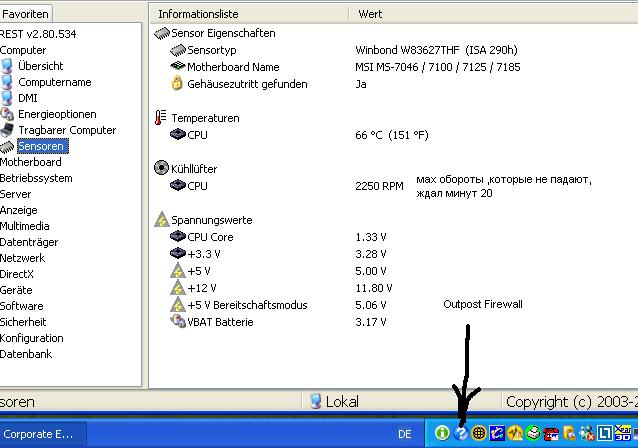The height and width of the screenshot is (448, 638).
Task: Select the Server tree node
Action: [x=15, y=194]
